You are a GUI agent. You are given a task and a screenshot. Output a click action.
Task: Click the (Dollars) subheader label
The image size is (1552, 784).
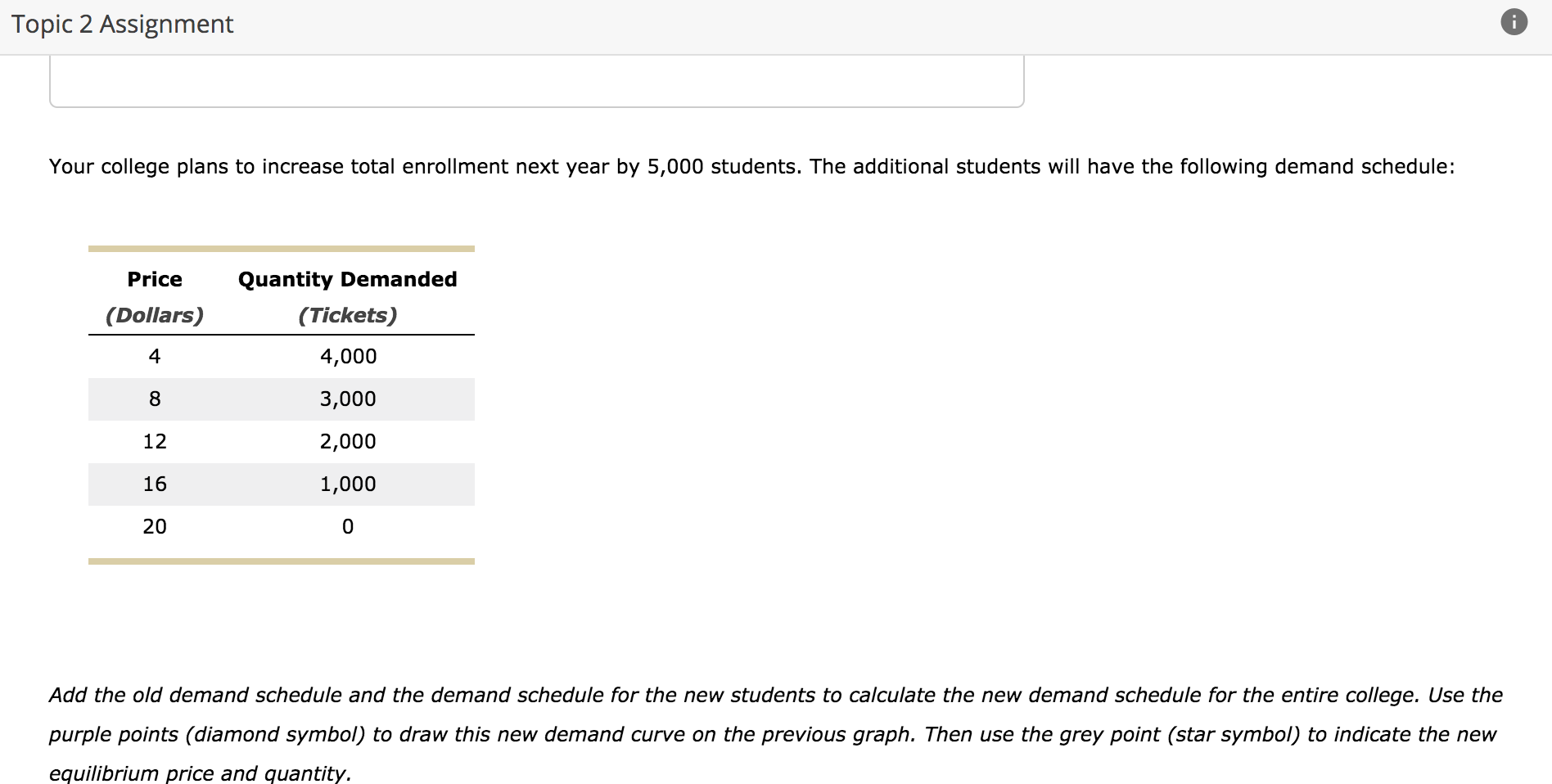pyautogui.click(x=155, y=313)
